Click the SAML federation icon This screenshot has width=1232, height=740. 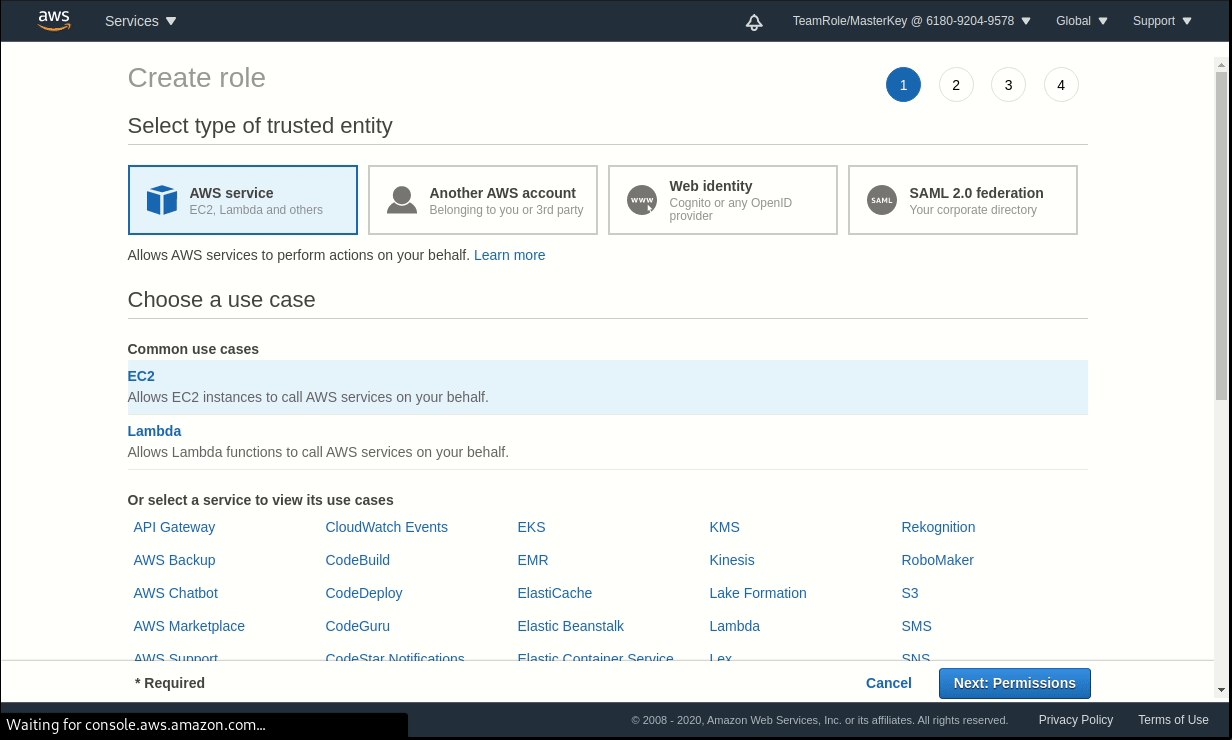tap(882, 200)
